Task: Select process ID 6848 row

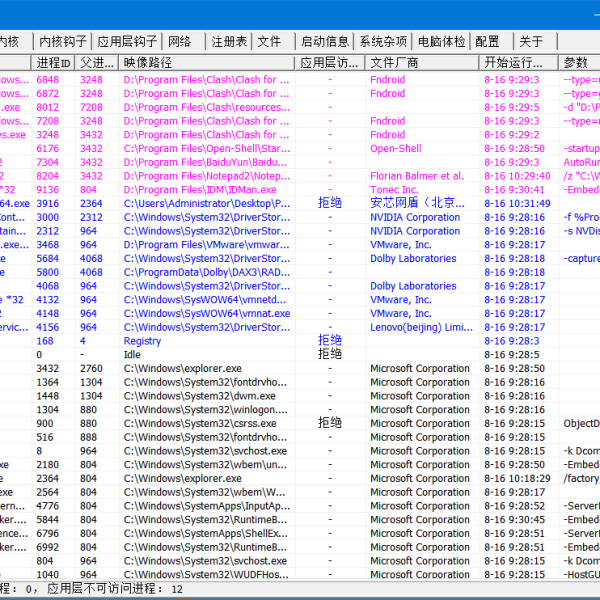Action: pos(300,80)
